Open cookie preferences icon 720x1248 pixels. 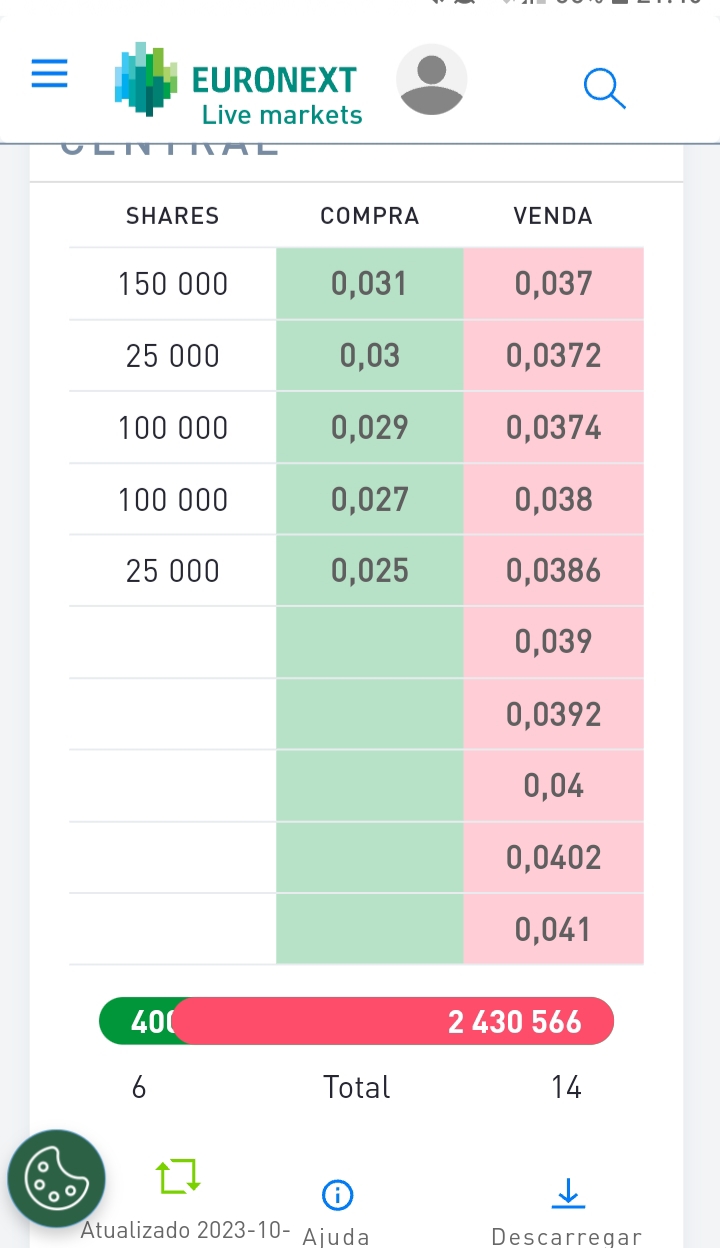click(x=56, y=1179)
